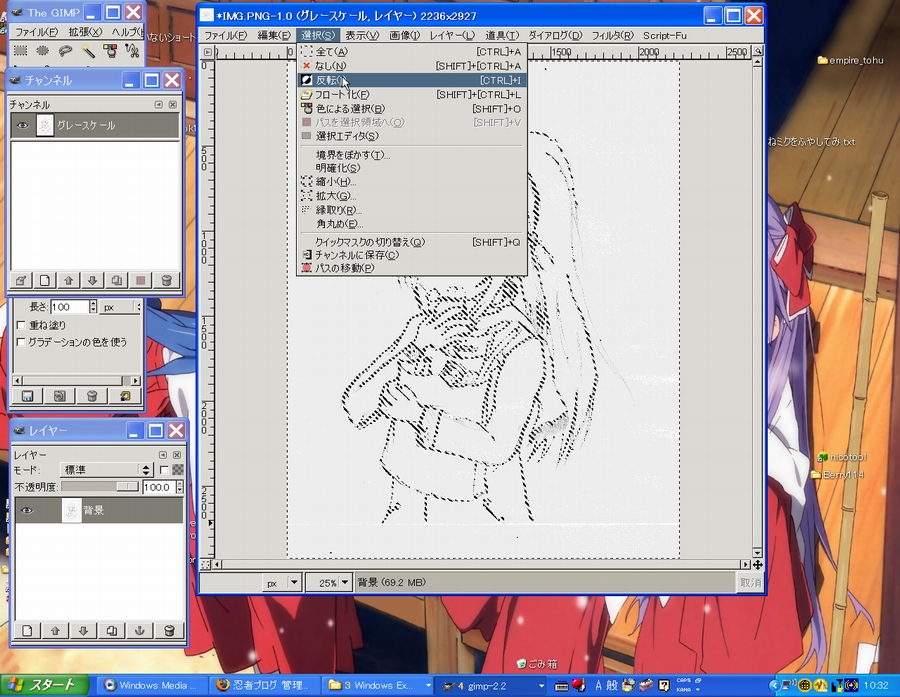Click the tool options horizontal scrollbar
Viewport: 900px width, 697px height.
tap(76, 381)
